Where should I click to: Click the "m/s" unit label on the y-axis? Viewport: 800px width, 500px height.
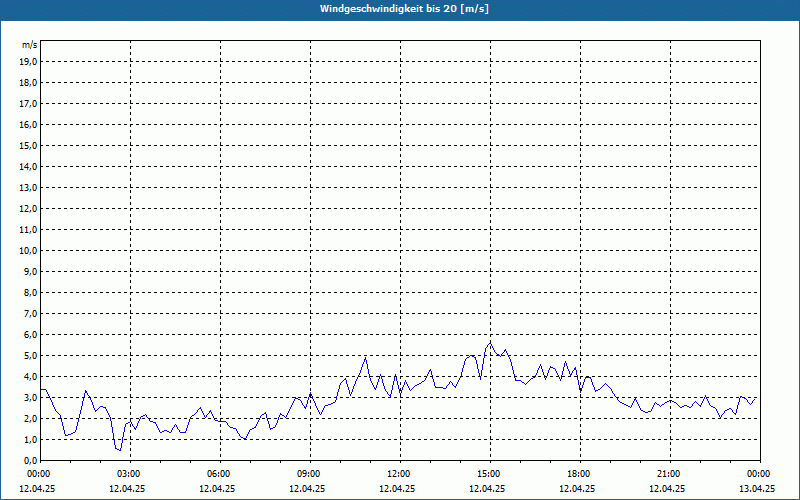pyautogui.click(x=30, y=45)
